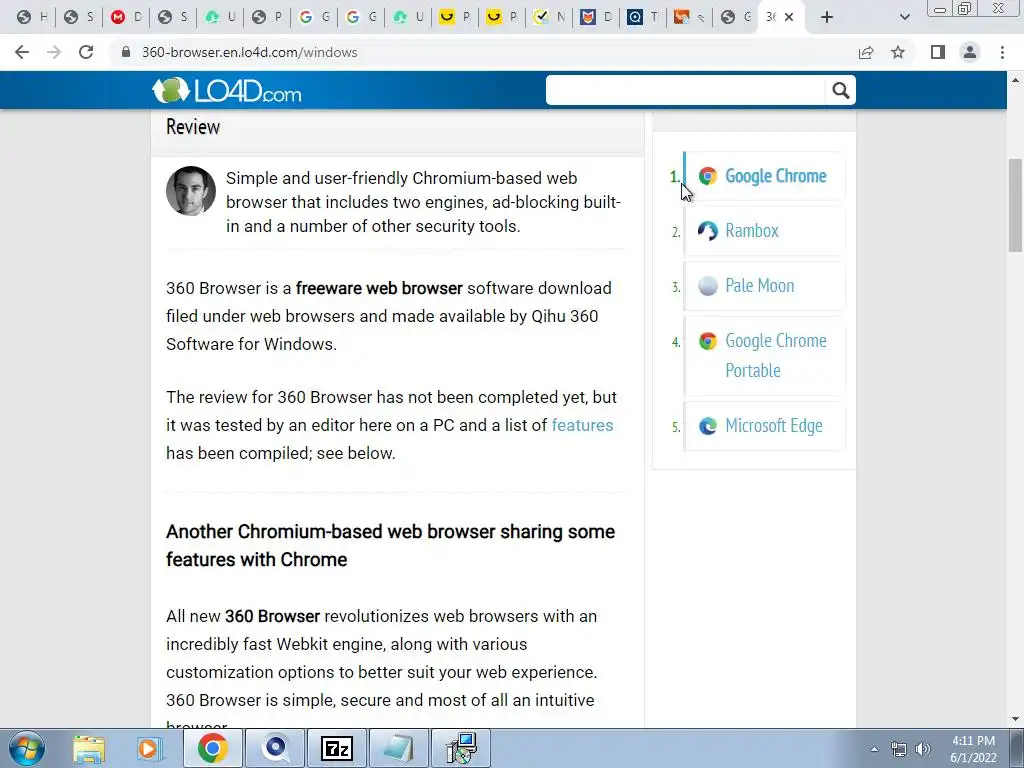Close the current 360 browser tab

click(789, 17)
